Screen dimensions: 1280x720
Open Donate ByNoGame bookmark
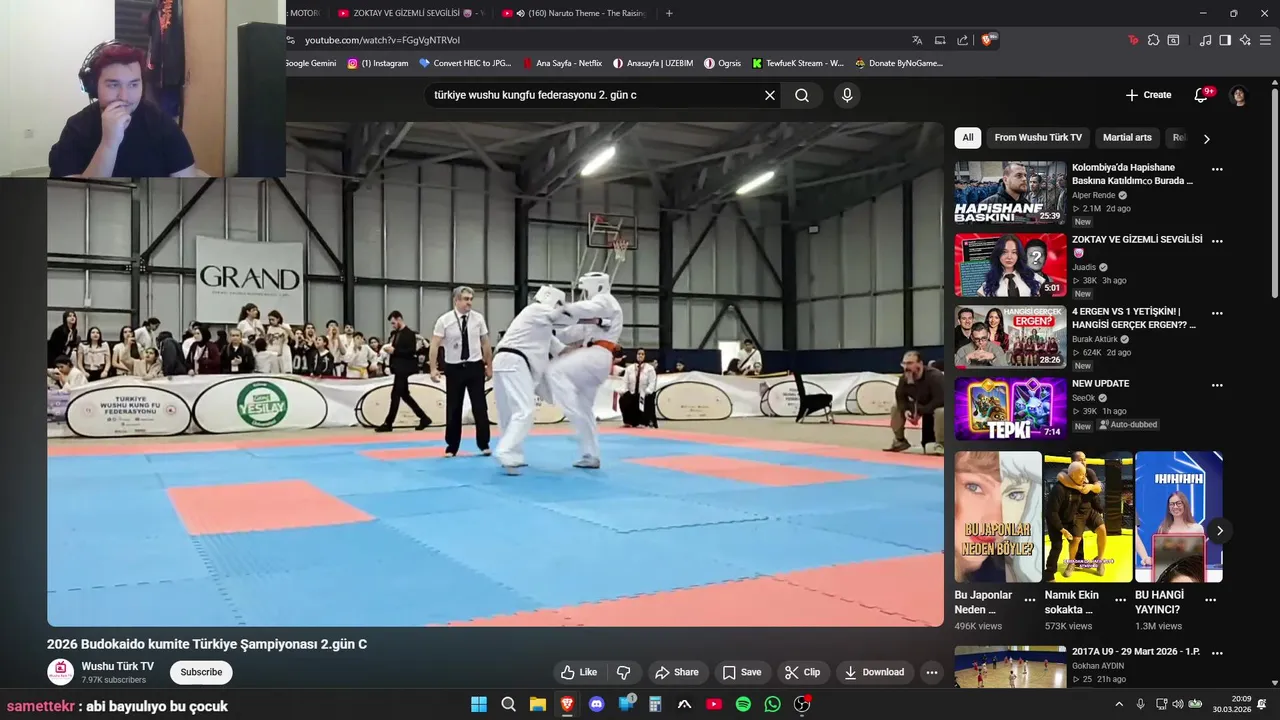(899, 63)
